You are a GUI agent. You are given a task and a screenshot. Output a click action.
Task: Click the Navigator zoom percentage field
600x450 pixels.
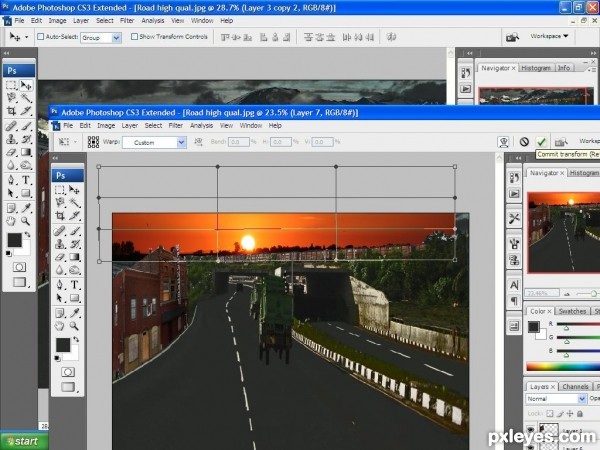[x=541, y=293]
